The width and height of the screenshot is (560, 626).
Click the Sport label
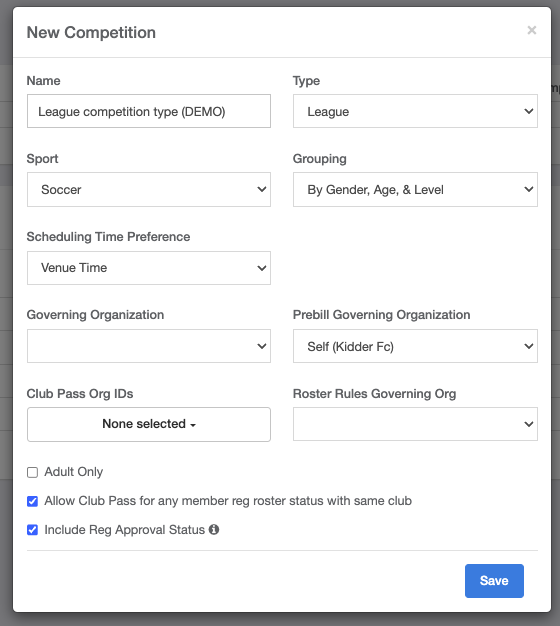42,158
